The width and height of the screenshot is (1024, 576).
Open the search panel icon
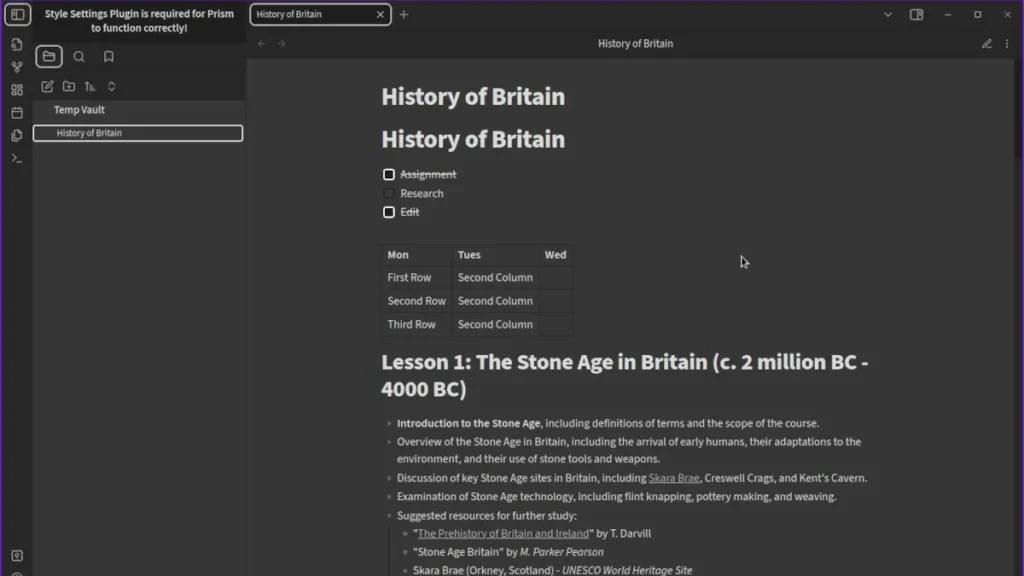(x=79, y=57)
